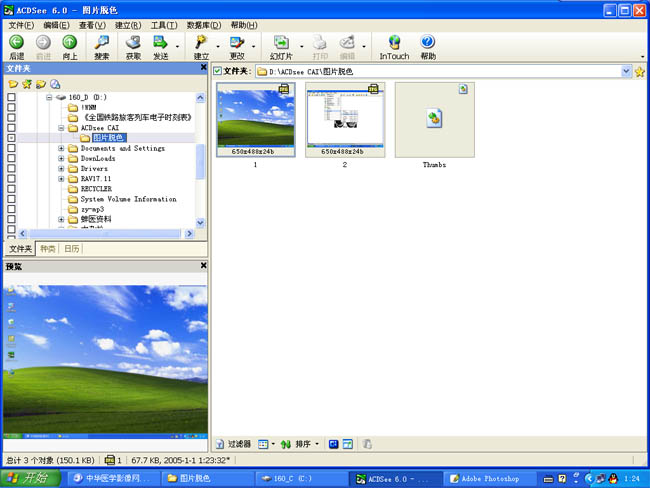Start the 幻灯片 slideshow

tap(281, 47)
